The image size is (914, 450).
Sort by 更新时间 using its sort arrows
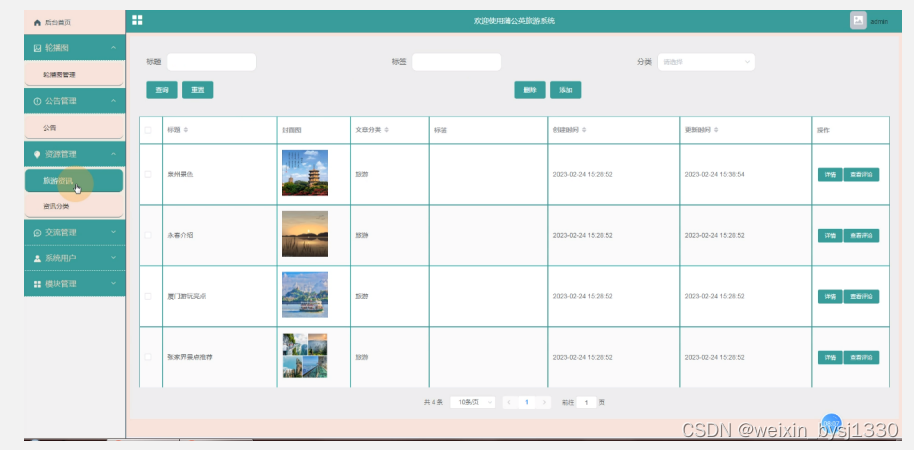pos(716,130)
